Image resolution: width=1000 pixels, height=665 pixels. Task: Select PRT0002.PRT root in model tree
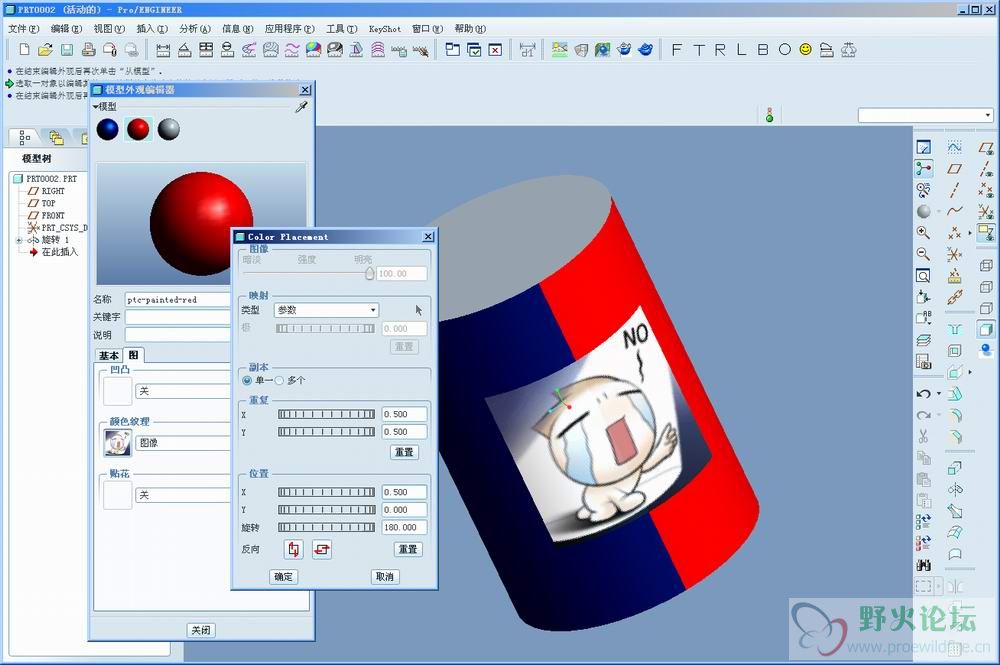click(x=45, y=179)
